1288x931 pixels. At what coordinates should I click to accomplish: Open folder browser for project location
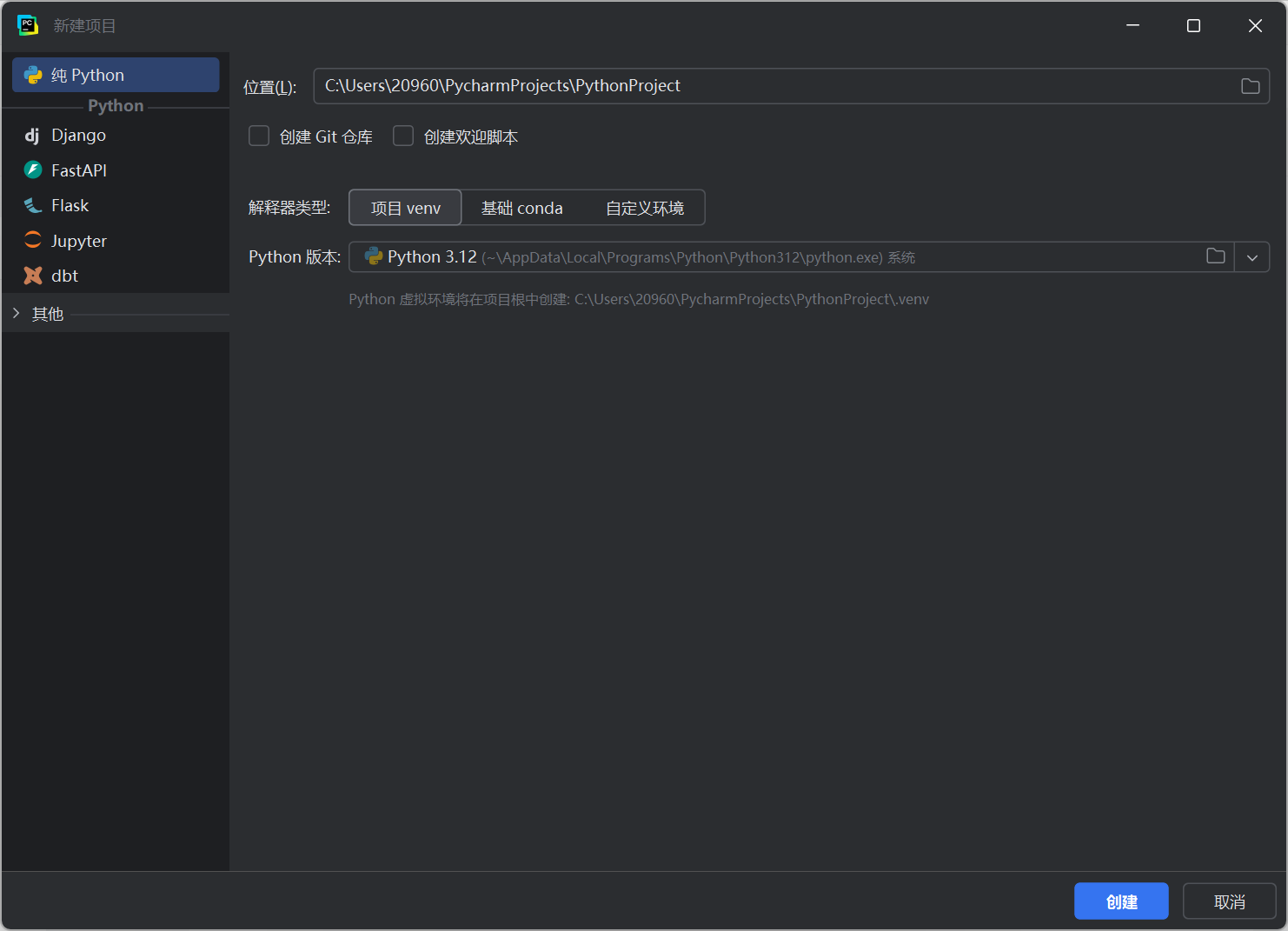coord(1251,86)
